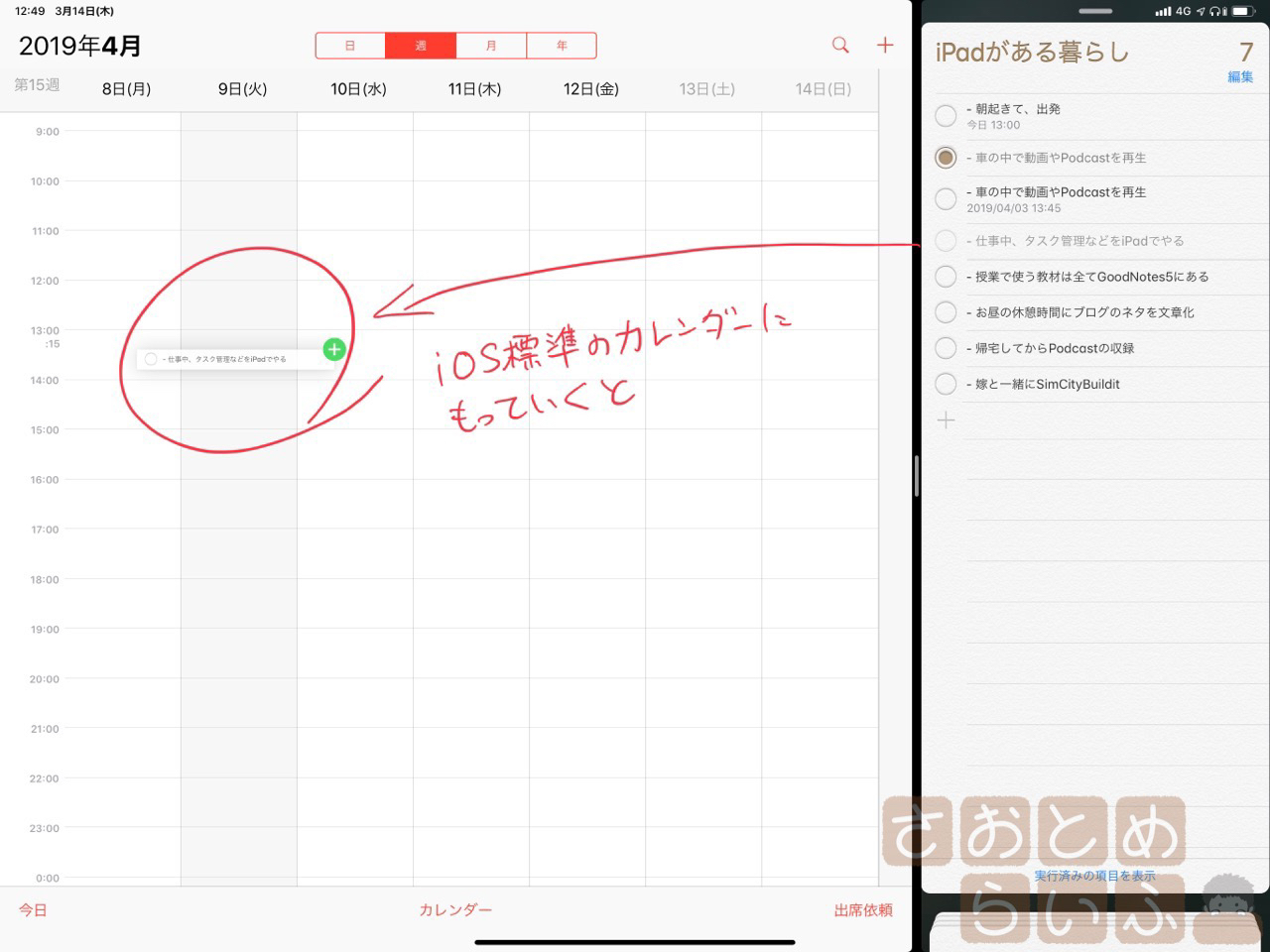Open the calendar search magnifier icon
This screenshot has height=952, width=1270.
[x=840, y=45]
